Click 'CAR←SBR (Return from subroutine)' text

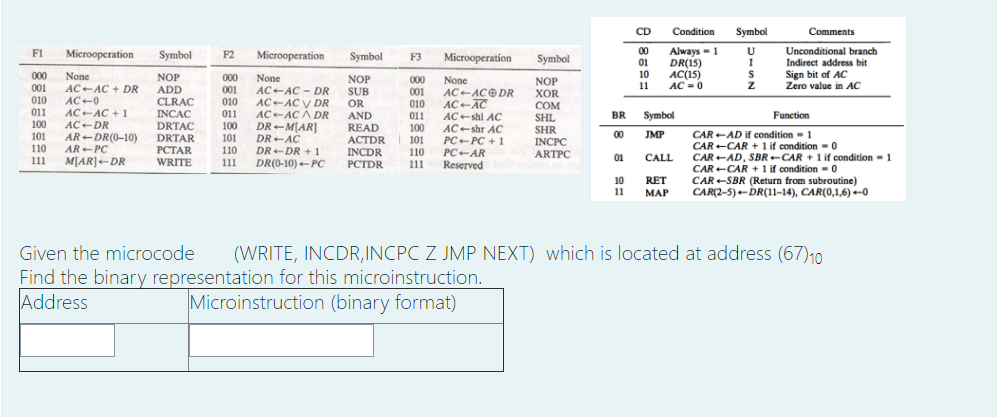pos(774,181)
